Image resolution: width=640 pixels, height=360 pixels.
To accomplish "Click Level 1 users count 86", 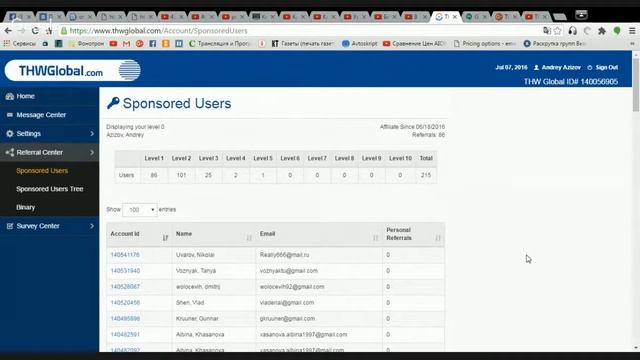I will click(154, 175).
